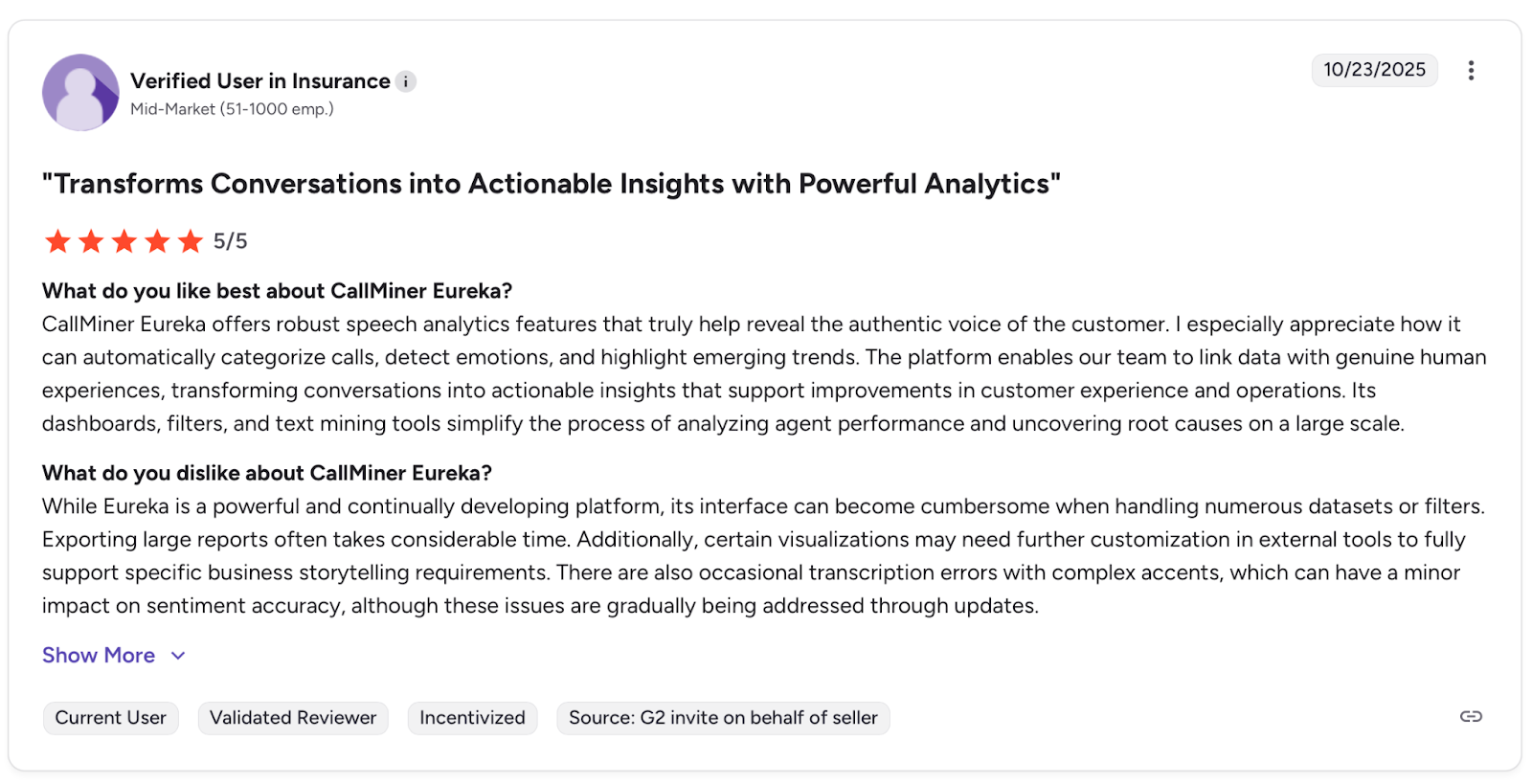The image size is (1532, 784).
Task: Click the info icon beside Verified User
Action: [x=406, y=82]
